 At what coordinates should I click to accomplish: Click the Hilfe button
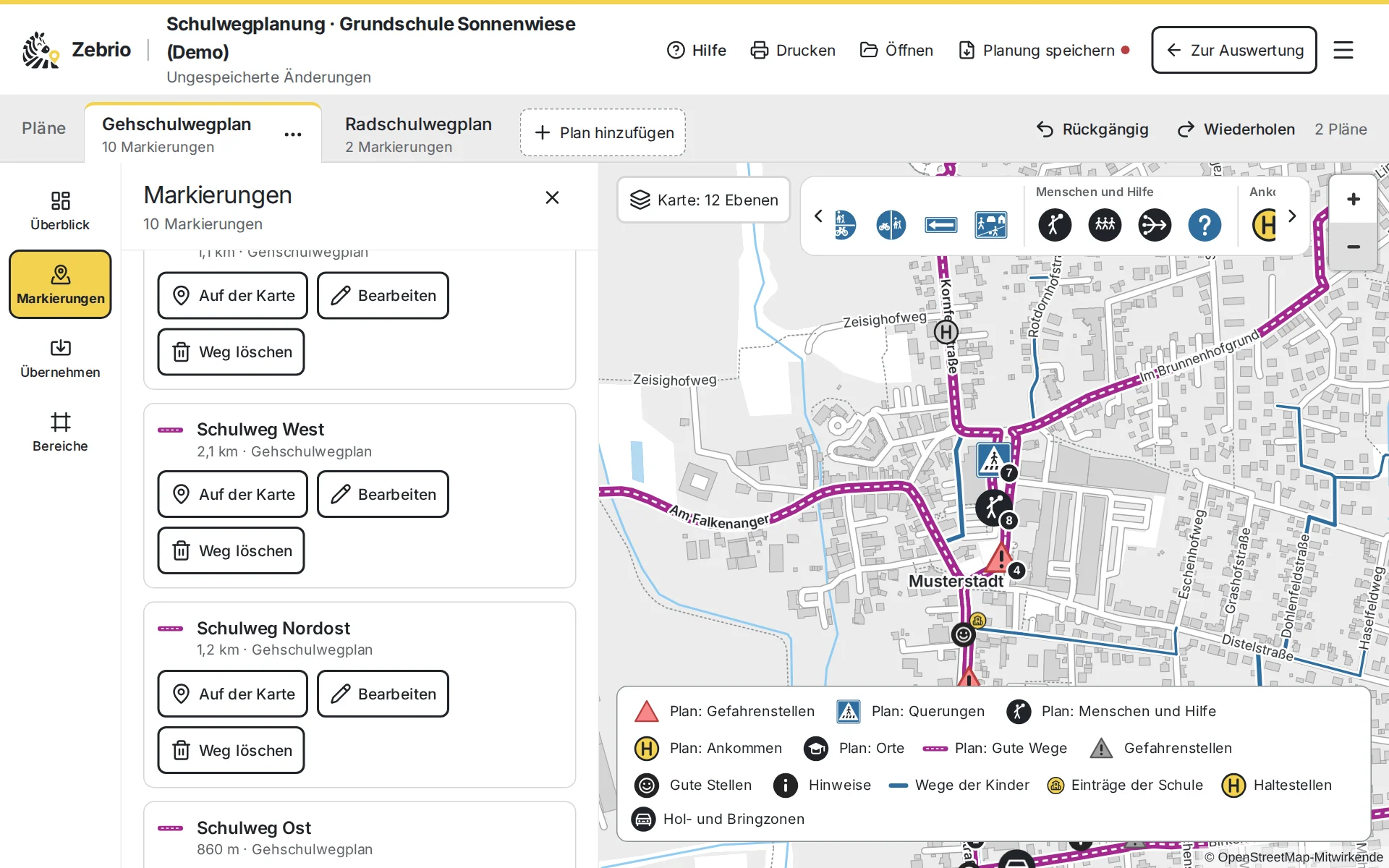coord(696,50)
